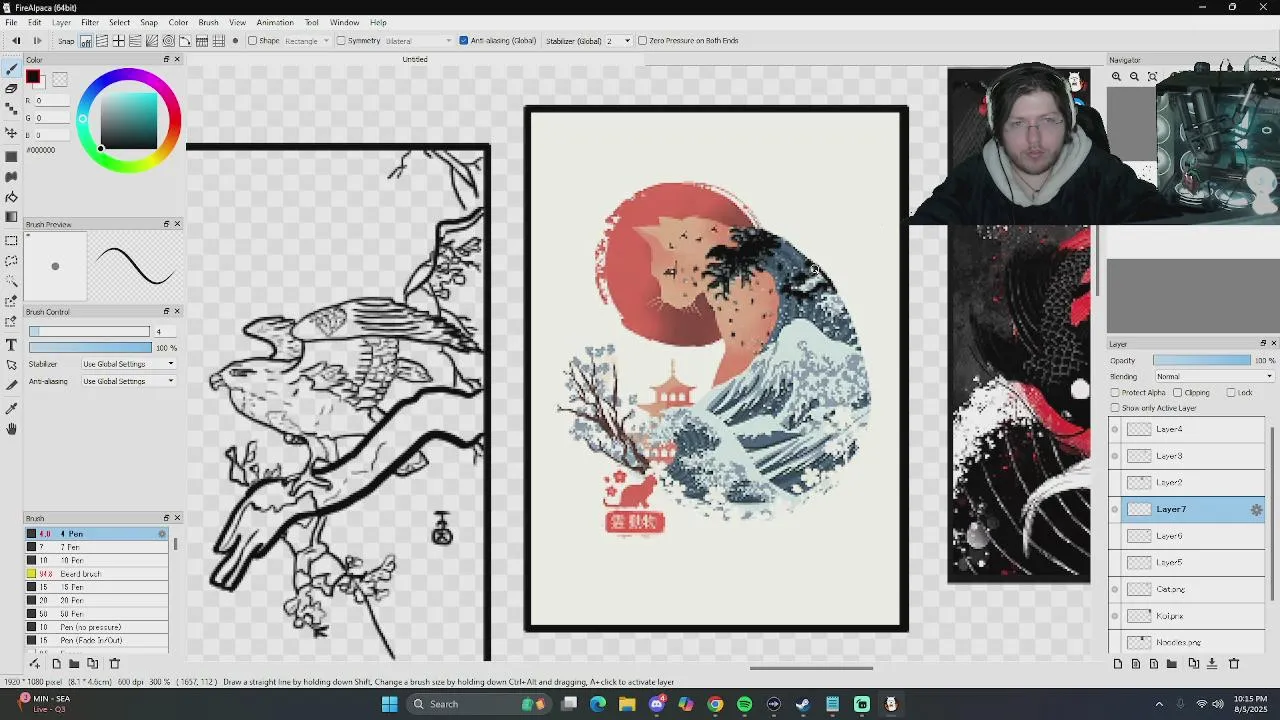Click the Redo arrow in toolbar

click(x=37, y=41)
